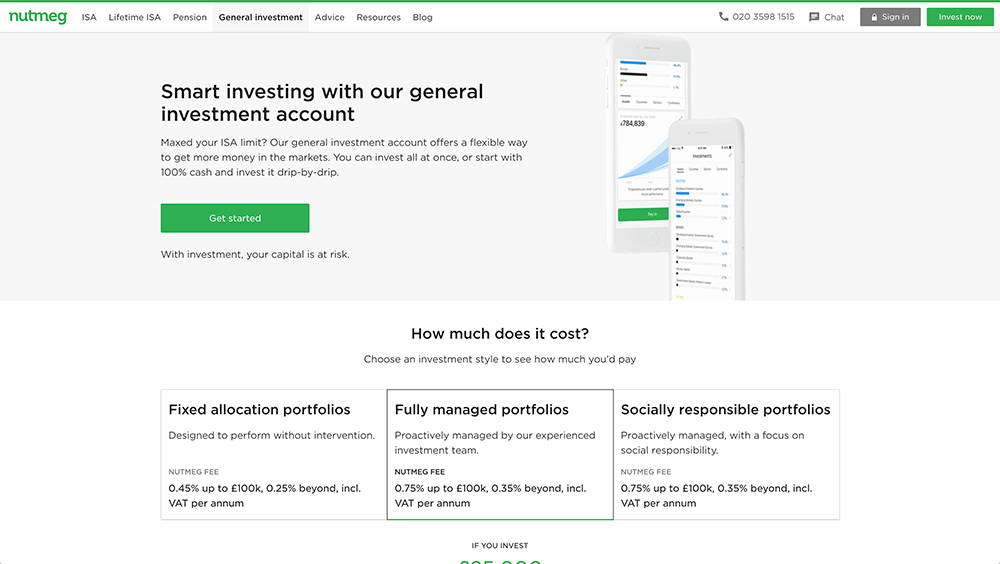1000x564 pixels.
Task: Navigate to Resources
Action: [378, 17]
